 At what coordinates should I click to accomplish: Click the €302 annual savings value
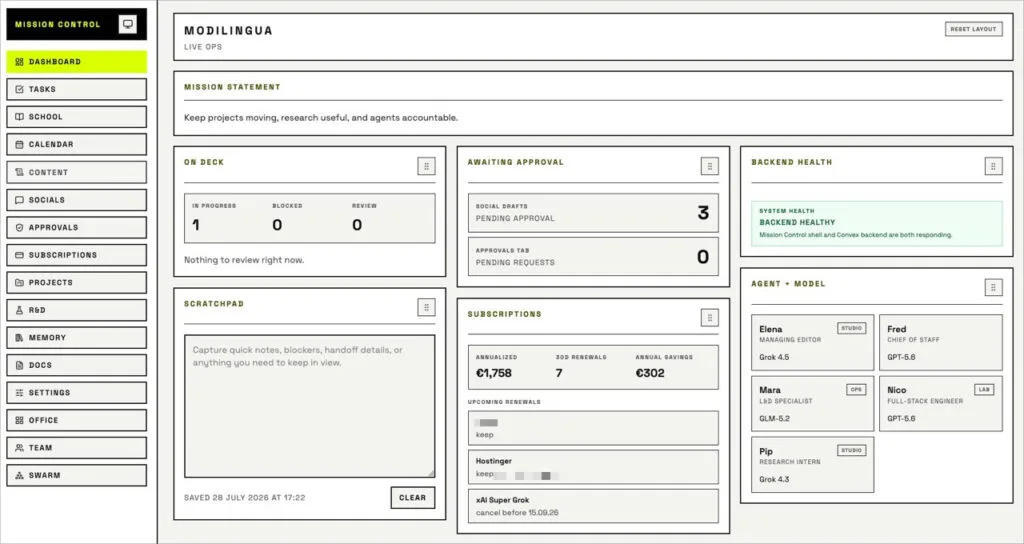[650, 374]
